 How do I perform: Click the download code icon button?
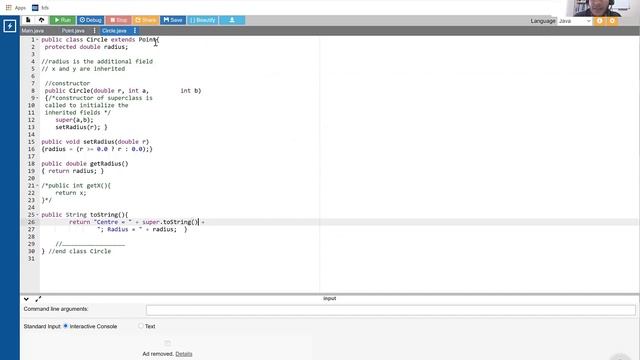(x=232, y=20)
